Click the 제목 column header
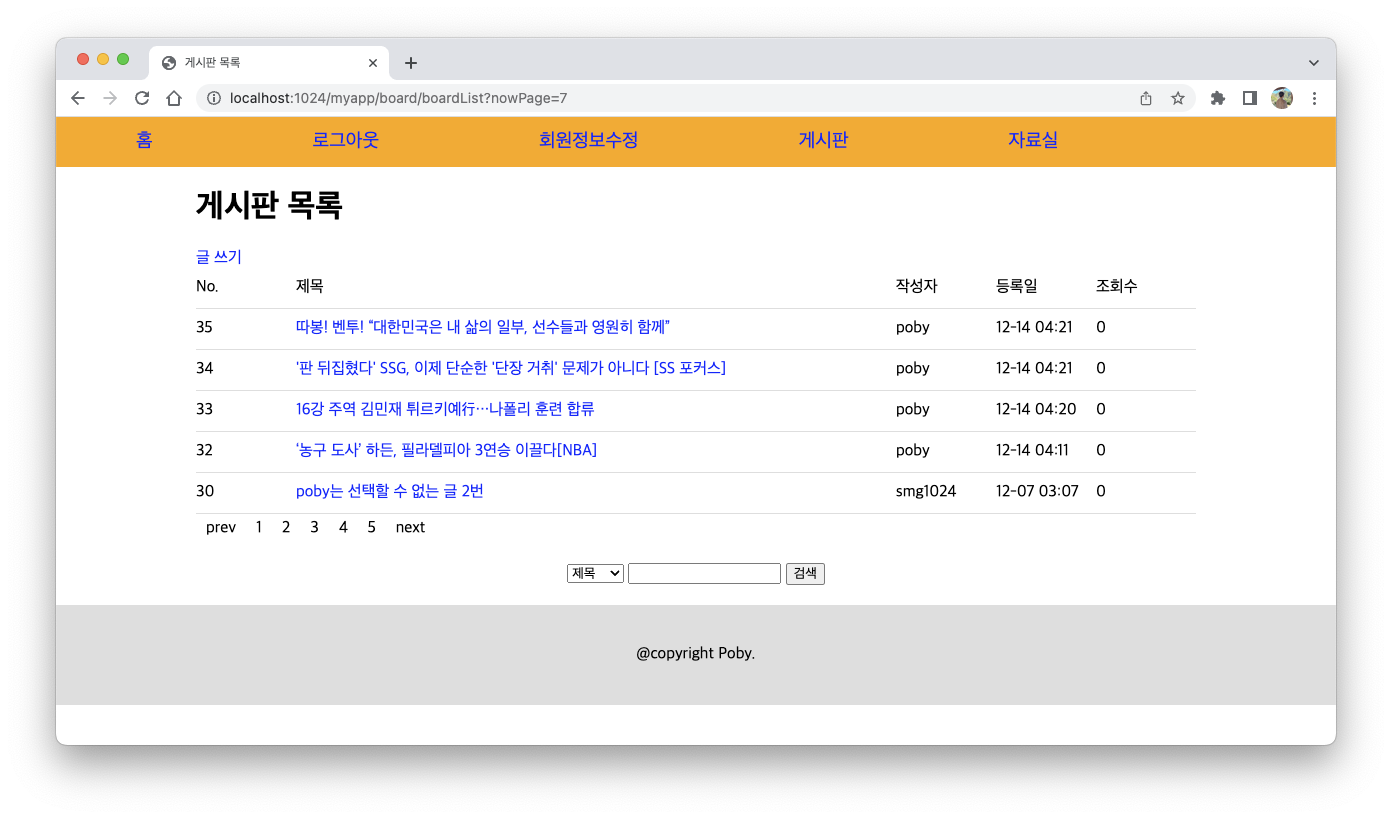This screenshot has width=1392, height=819. [310, 286]
